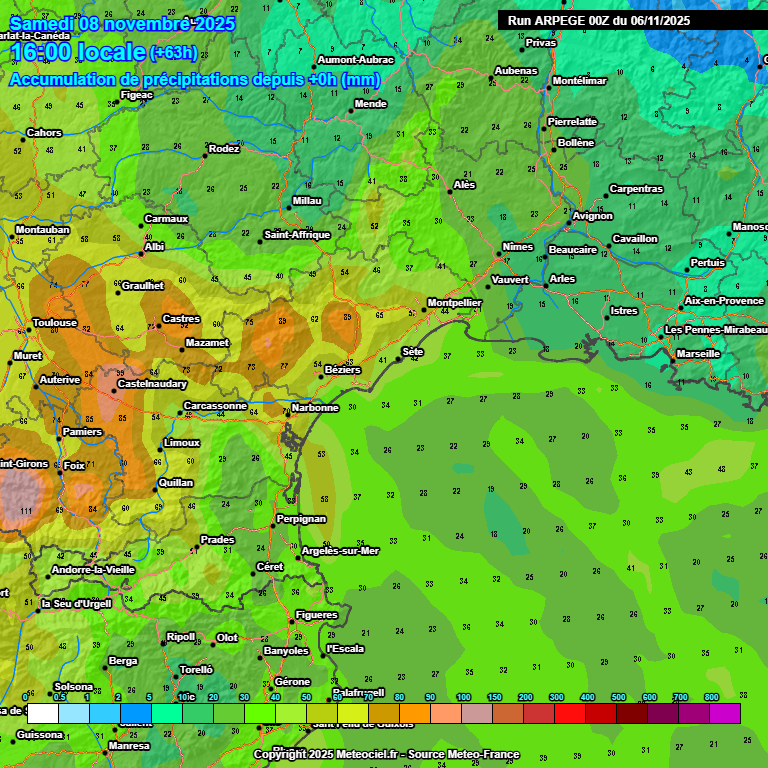Pick the bright red legend swatch
Viewport: 768px width, 768px height.
click(570, 713)
